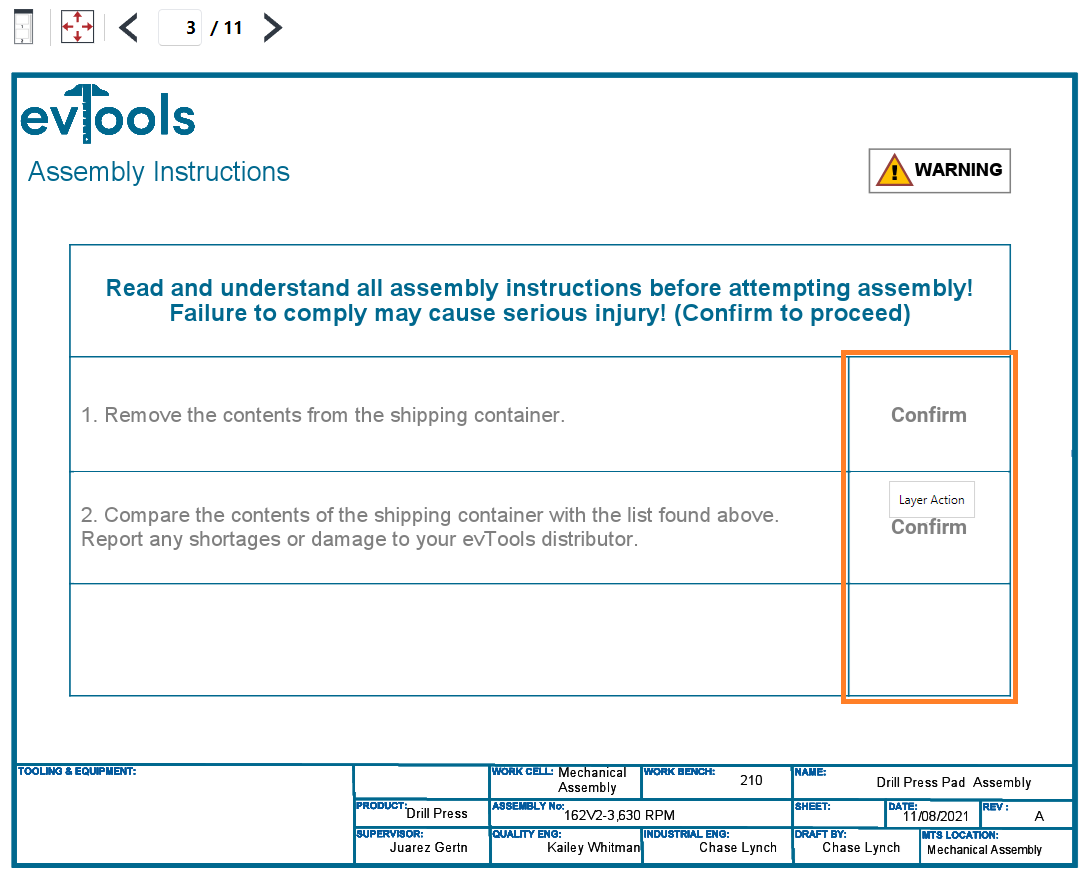Click the 'Layer Action' tooltip label
1088x876 pixels.
point(931,500)
